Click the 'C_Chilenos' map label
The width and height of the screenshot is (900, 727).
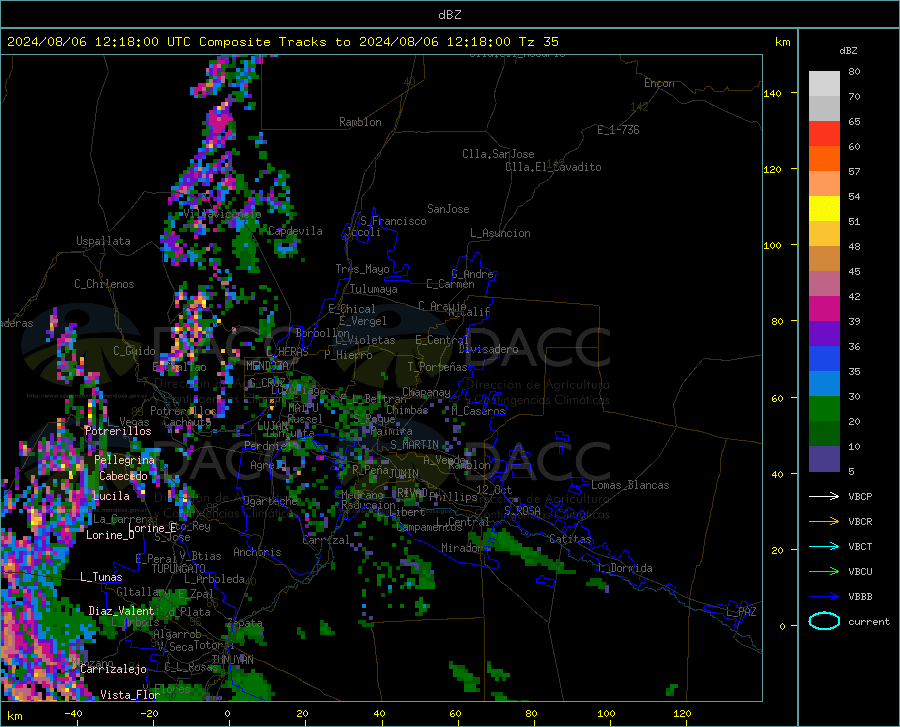[104, 284]
